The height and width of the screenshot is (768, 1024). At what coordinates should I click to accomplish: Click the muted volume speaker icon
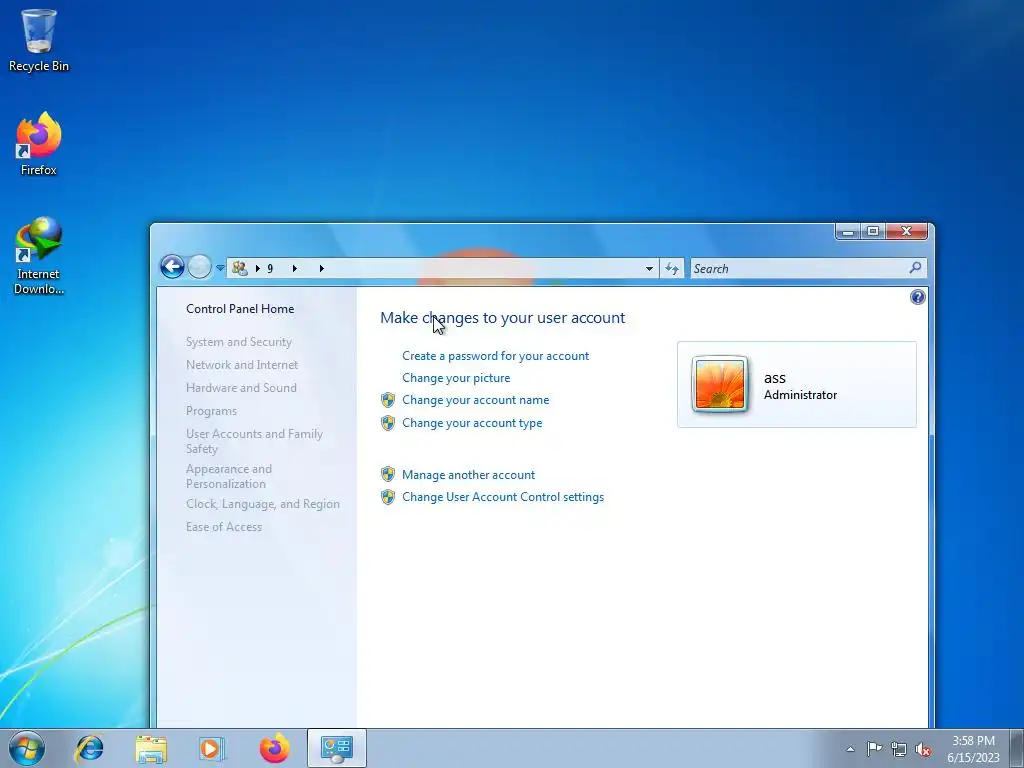point(923,749)
